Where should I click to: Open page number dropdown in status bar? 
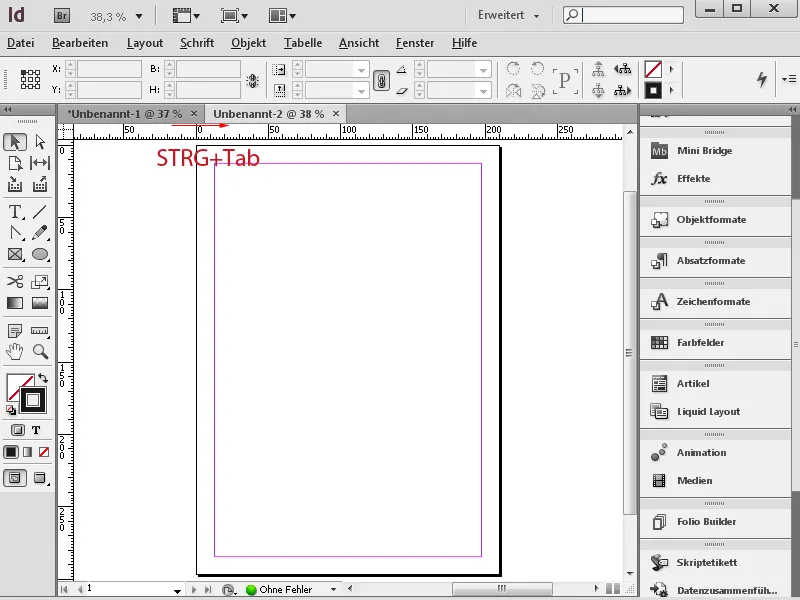click(x=177, y=591)
